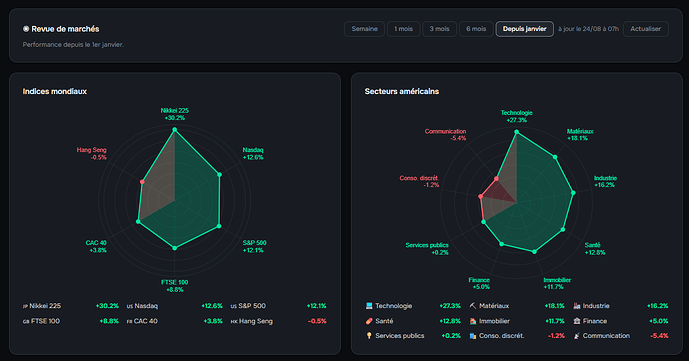The image size is (689, 361).
Task: Click the Services publics lightbulb icon
Action: pos(369,336)
